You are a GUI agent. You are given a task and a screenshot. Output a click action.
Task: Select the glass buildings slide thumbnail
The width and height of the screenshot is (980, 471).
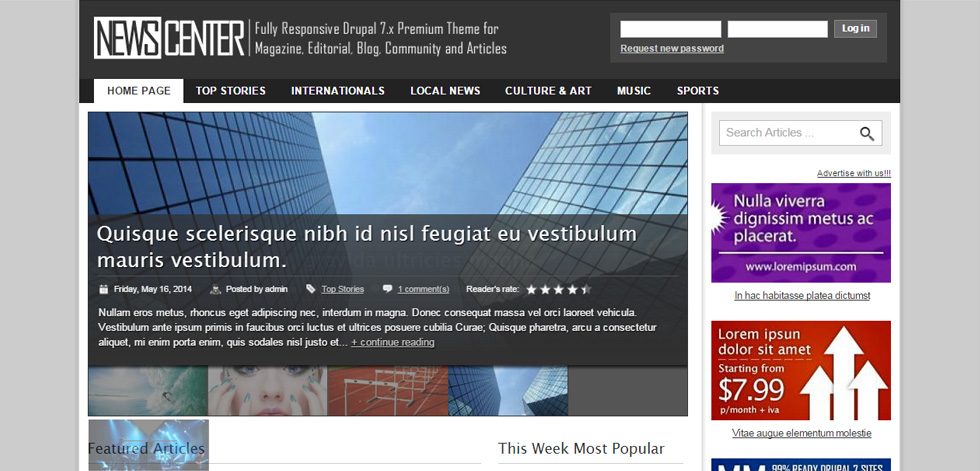click(x=508, y=390)
